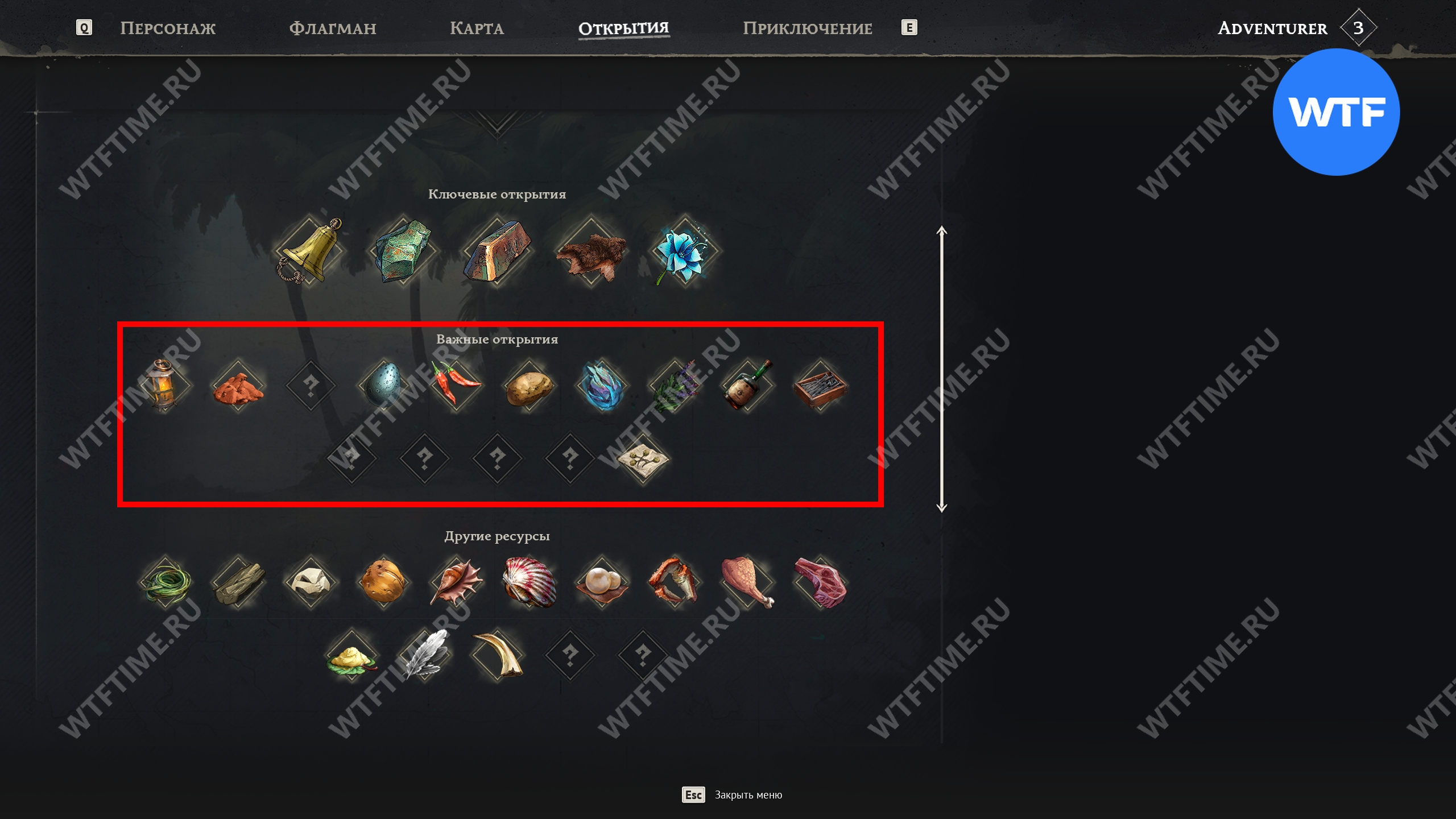Open the Флагман tab
The image size is (1456, 819).
coord(333,28)
